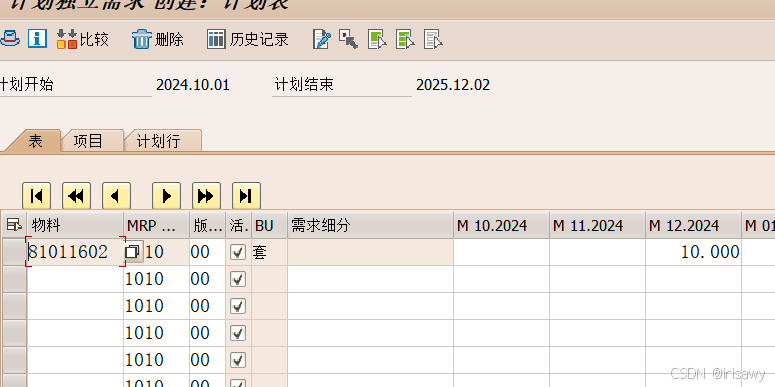This screenshot has width=775, height=387.
Task: Click the pencil edit document icon
Action: click(x=322, y=39)
